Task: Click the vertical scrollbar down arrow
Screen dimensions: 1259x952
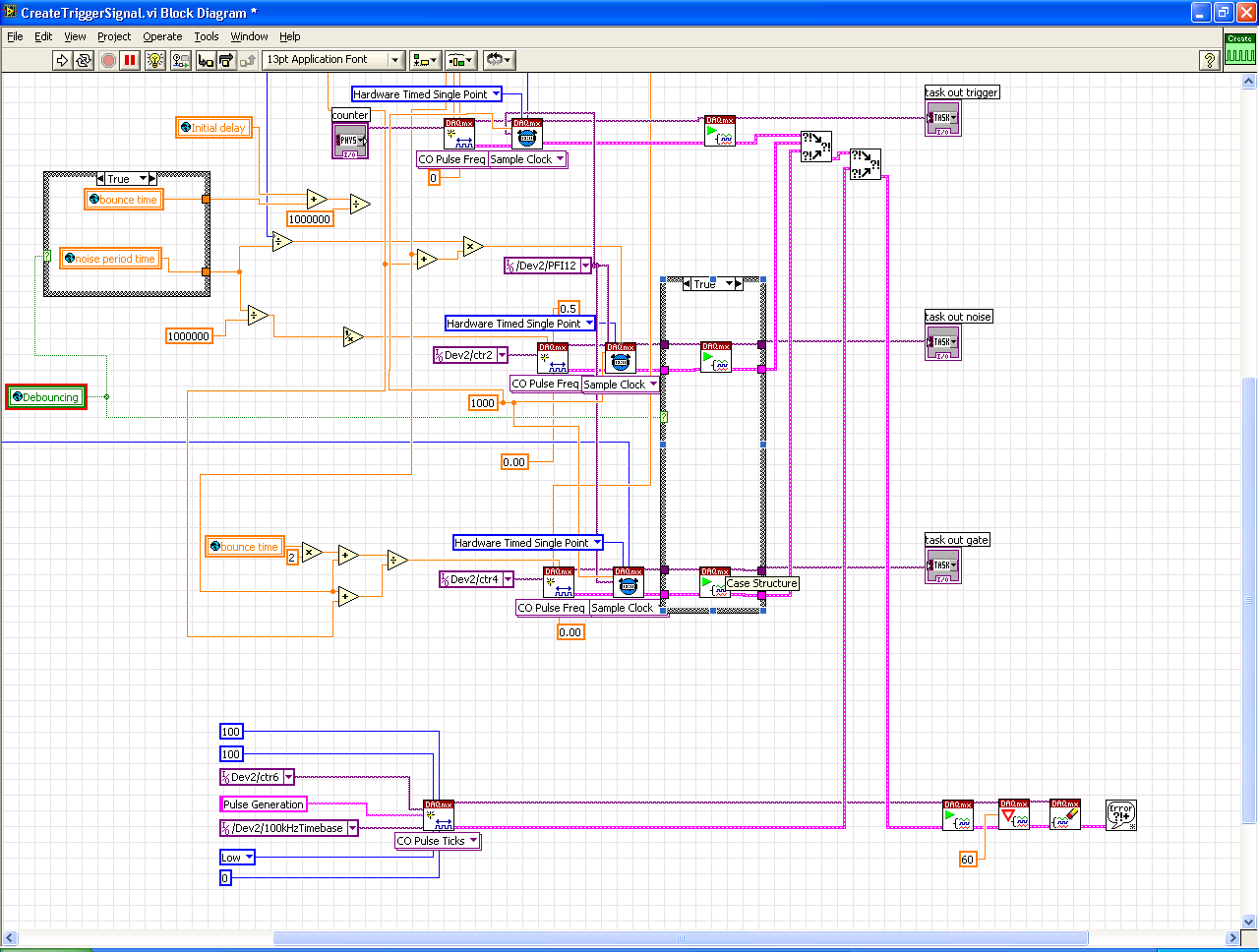Action: coord(1250,922)
